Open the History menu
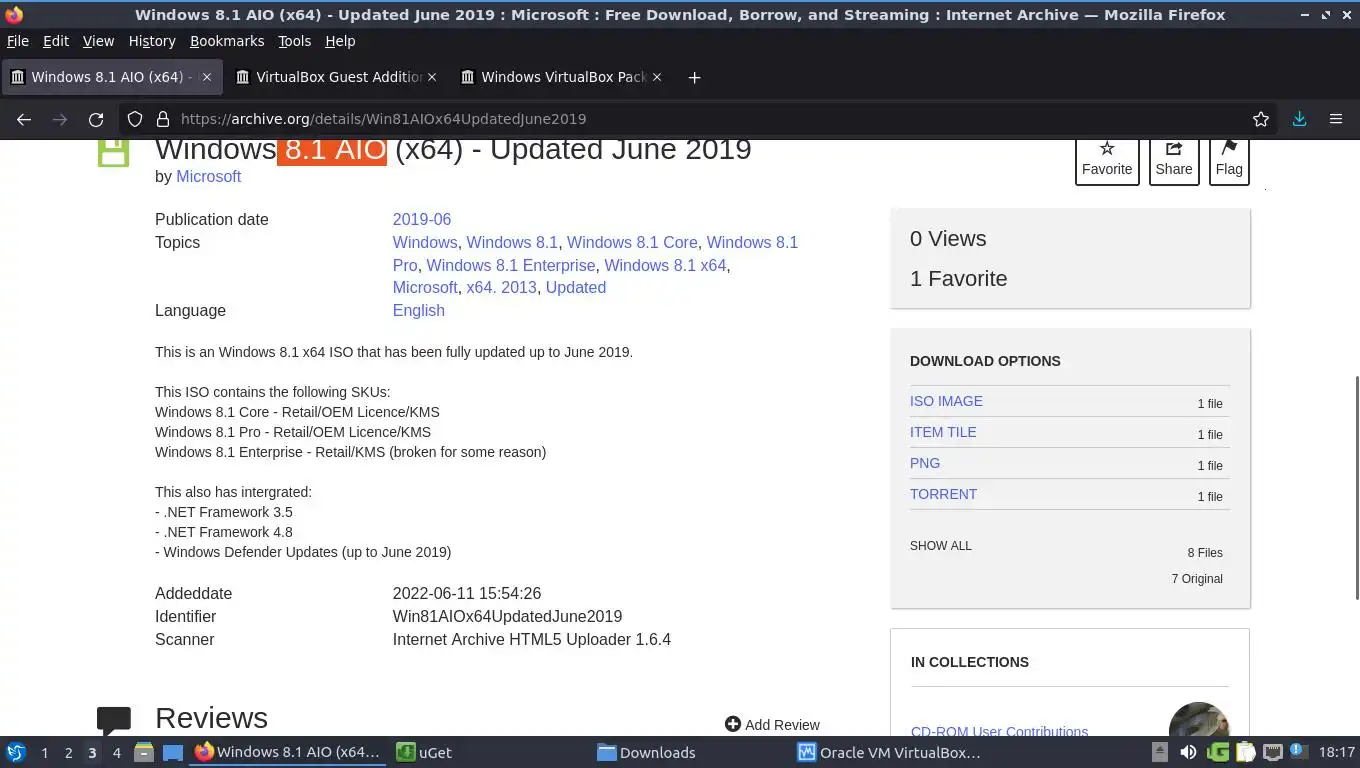 pyautogui.click(x=152, y=41)
